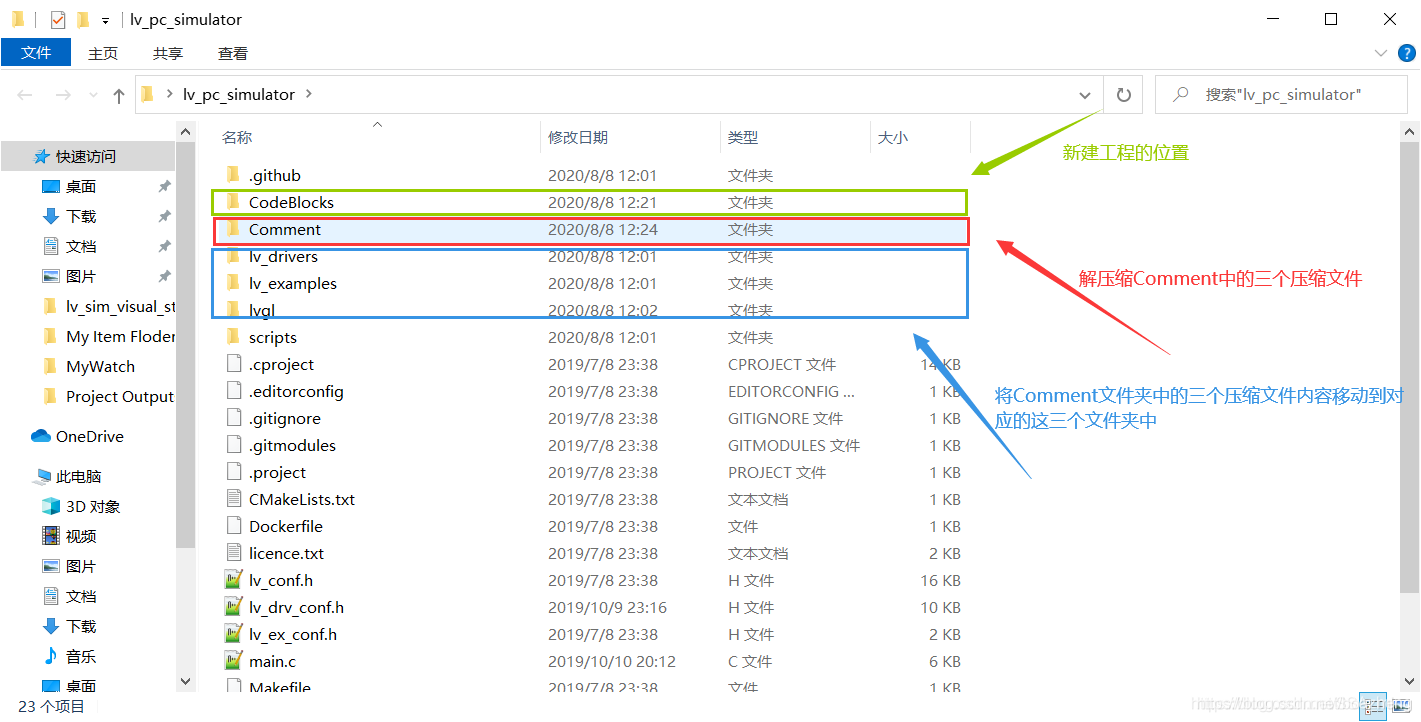Open the MyWatch sidebar folder

click(100, 366)
